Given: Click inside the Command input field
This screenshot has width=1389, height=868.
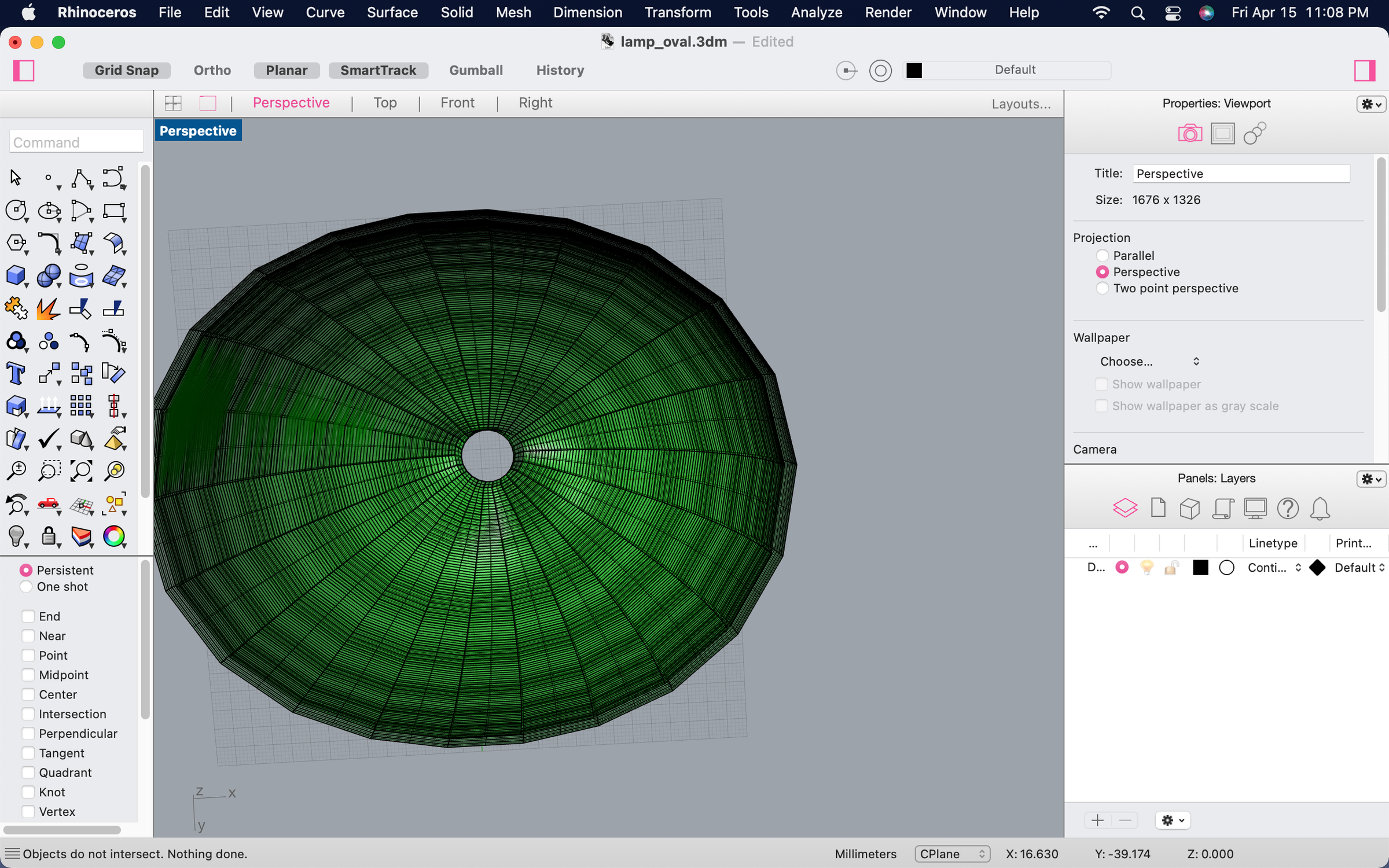Looking at the screenshot, I should pos(76,142).
